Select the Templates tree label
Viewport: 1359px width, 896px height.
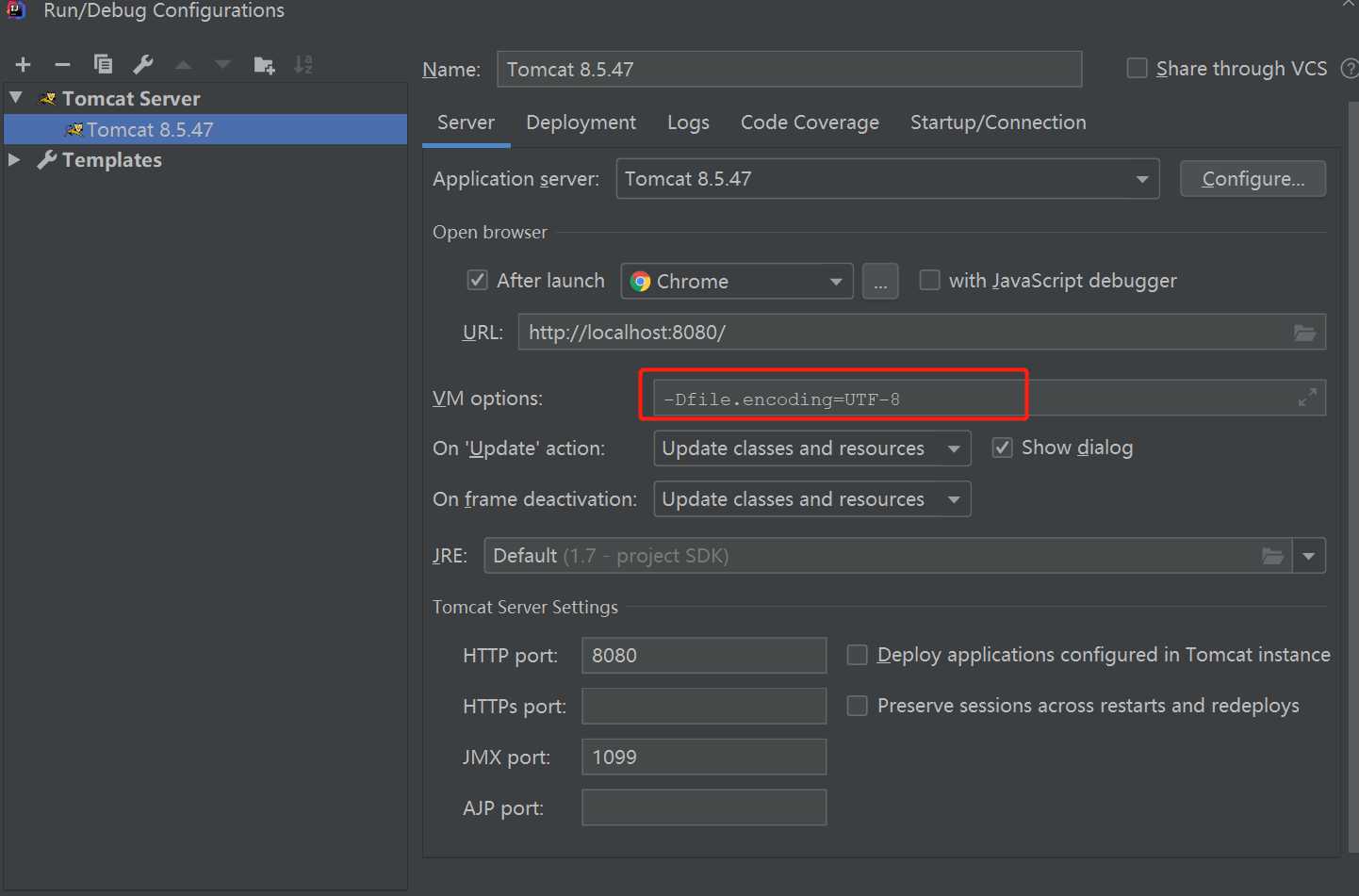coord(112,160)
